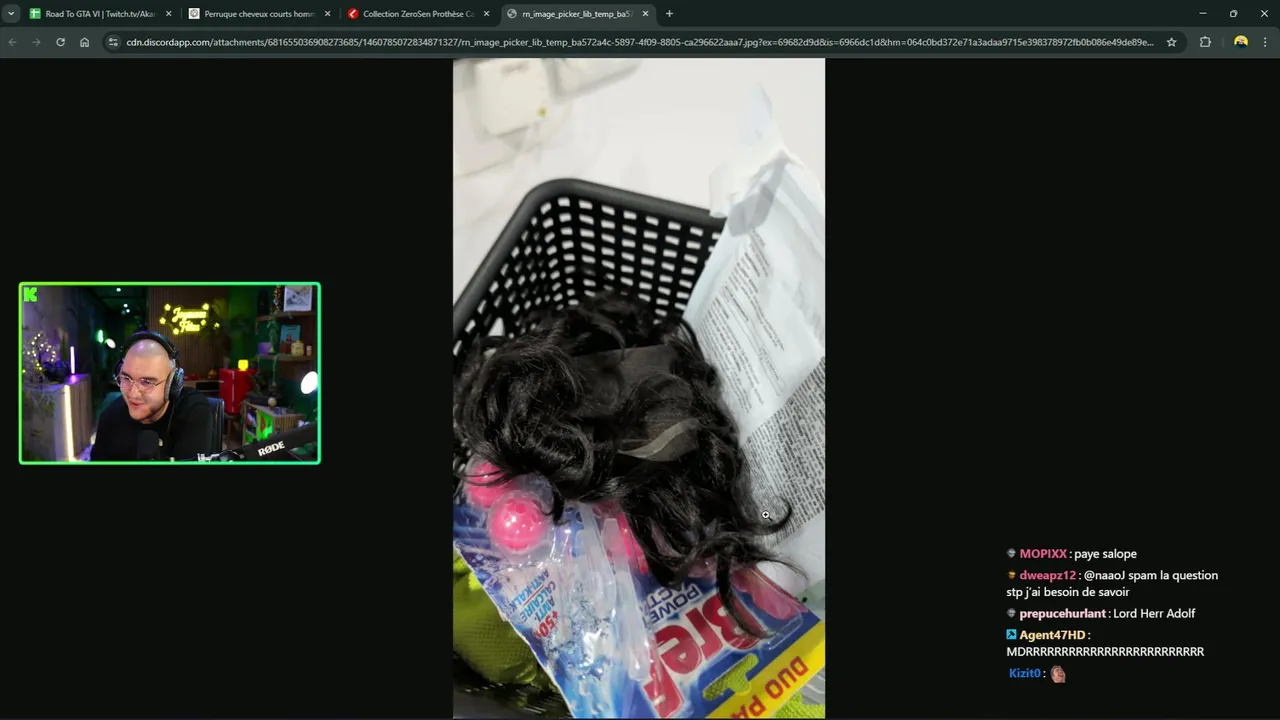
Task: Select the rn_image_picker_lib_temp tab
Action: tap(577, 14)
